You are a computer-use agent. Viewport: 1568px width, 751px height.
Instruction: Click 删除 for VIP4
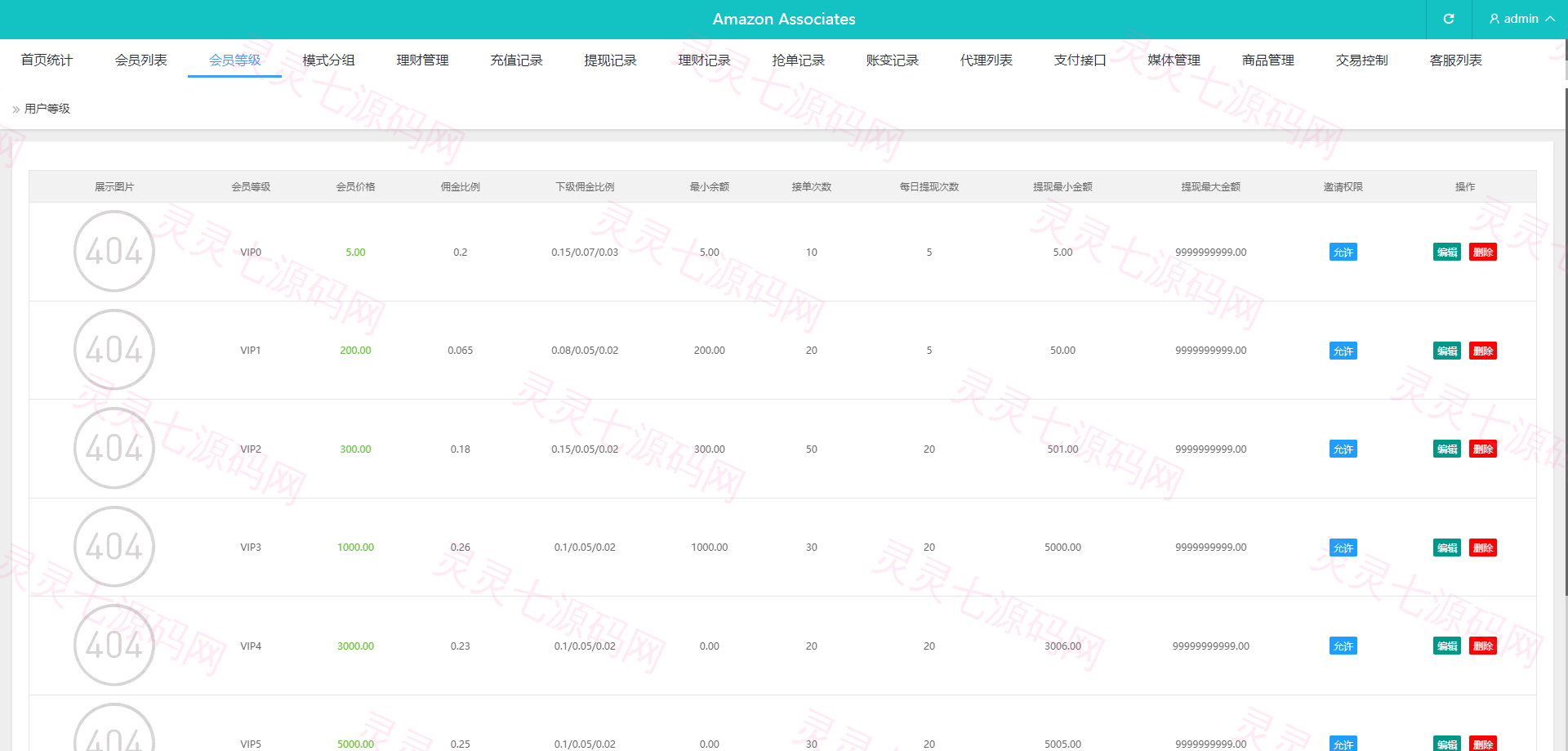click(x=1483, y=646)
